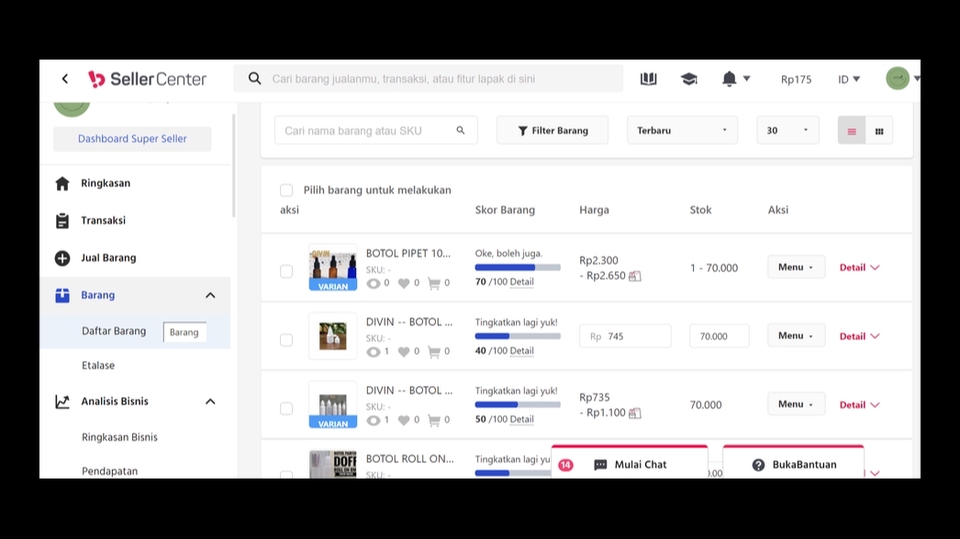Click the Cari nama barang atau SKU field
The height and width of the screenshot is (539, 960).
click(376, 130)
